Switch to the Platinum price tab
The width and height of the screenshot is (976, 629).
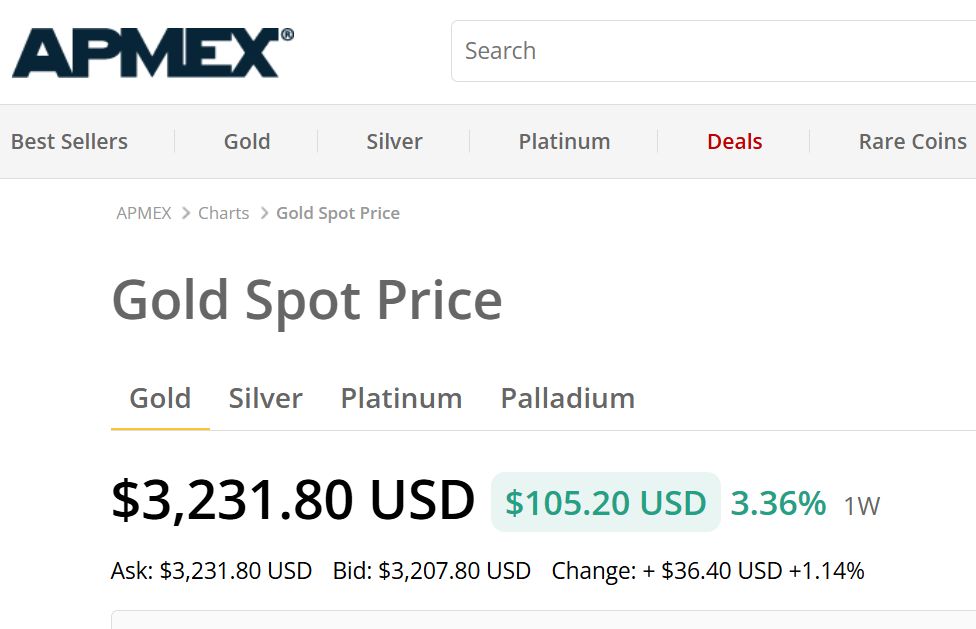point(401,399)
